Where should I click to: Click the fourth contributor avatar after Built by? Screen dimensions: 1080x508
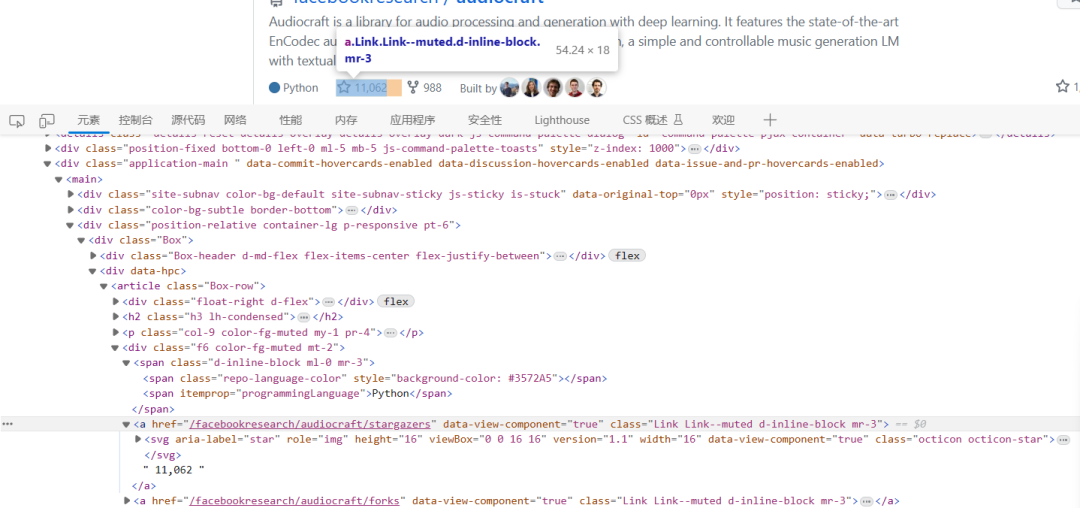(575, 87)
